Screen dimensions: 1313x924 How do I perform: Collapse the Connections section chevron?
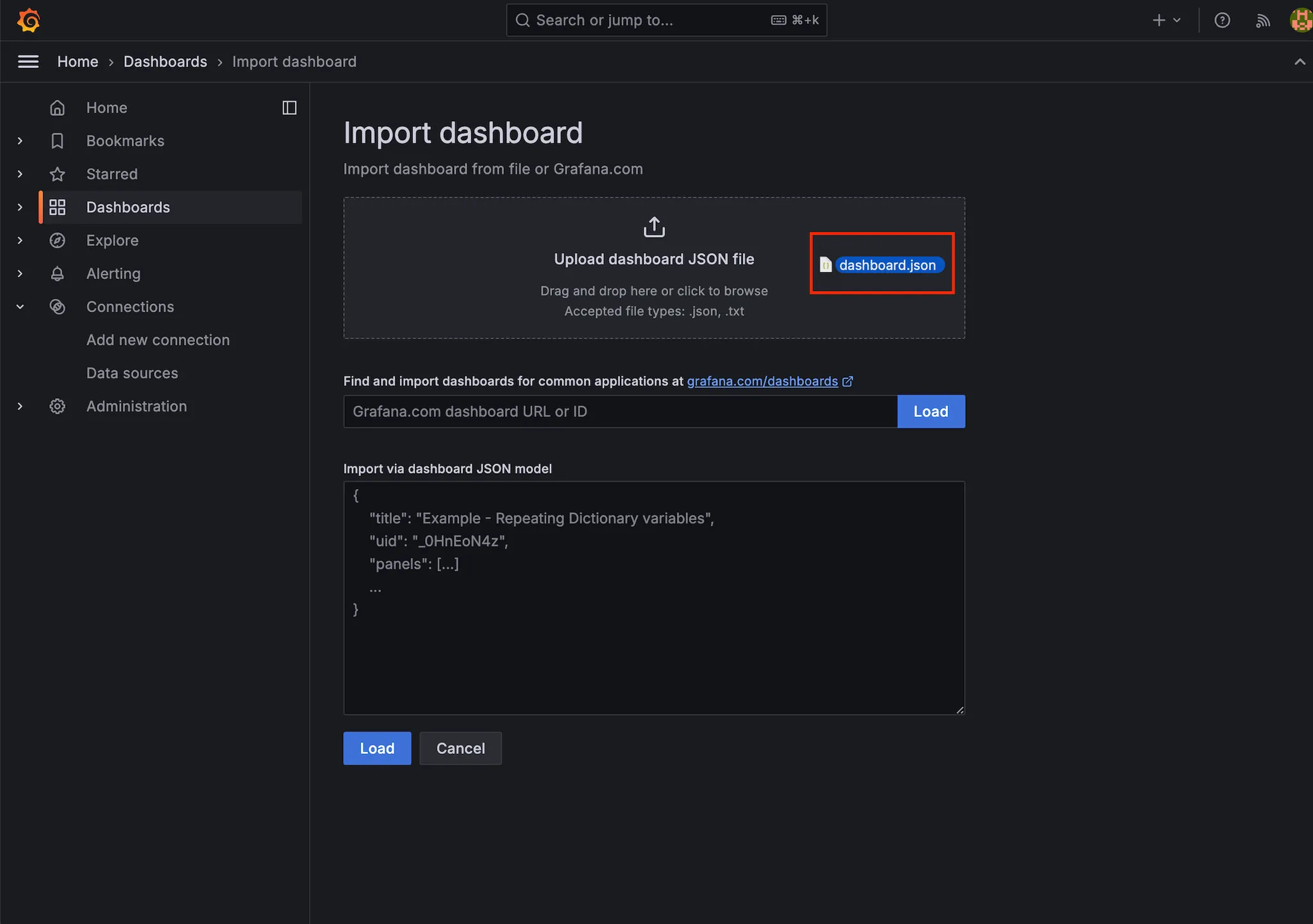coord(20,307)
